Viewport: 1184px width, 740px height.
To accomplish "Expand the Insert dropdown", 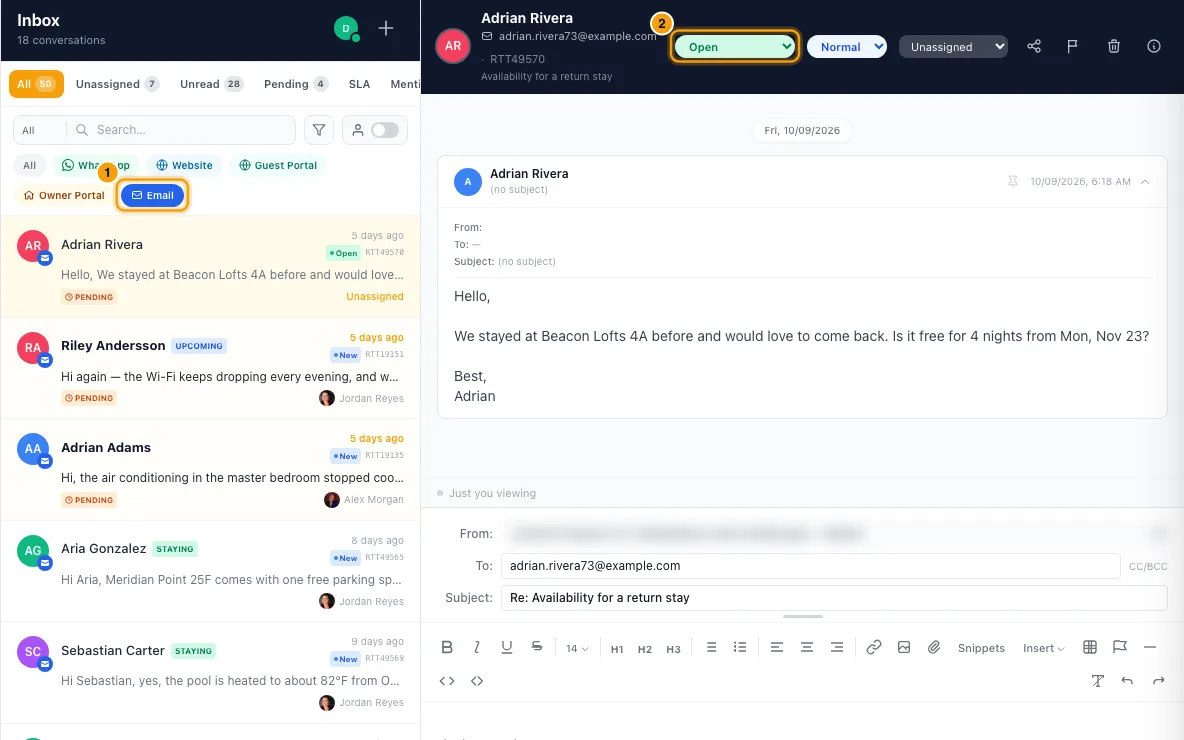I will click(1044, 648).
